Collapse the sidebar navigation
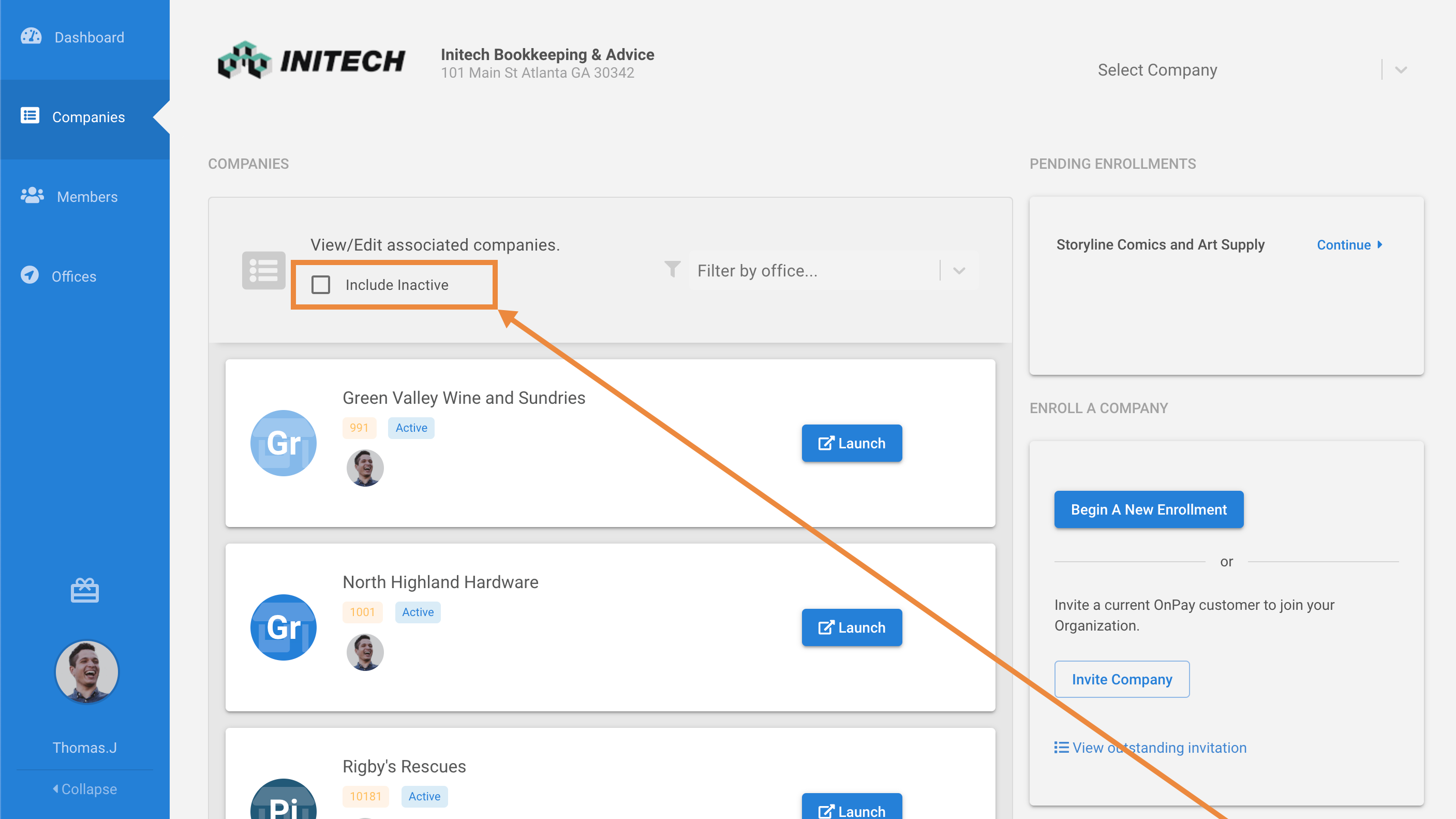 point(85,788)
